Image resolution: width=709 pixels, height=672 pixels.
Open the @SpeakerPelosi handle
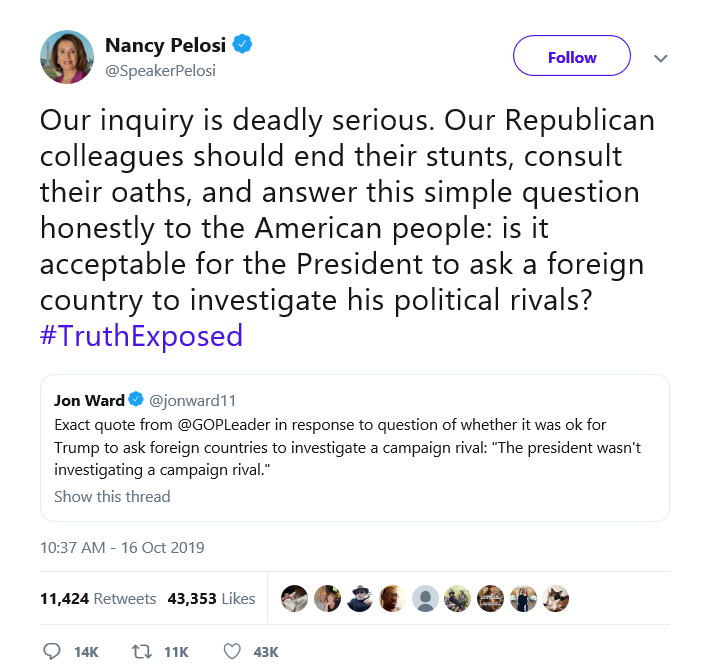click(x=160, y=71)
